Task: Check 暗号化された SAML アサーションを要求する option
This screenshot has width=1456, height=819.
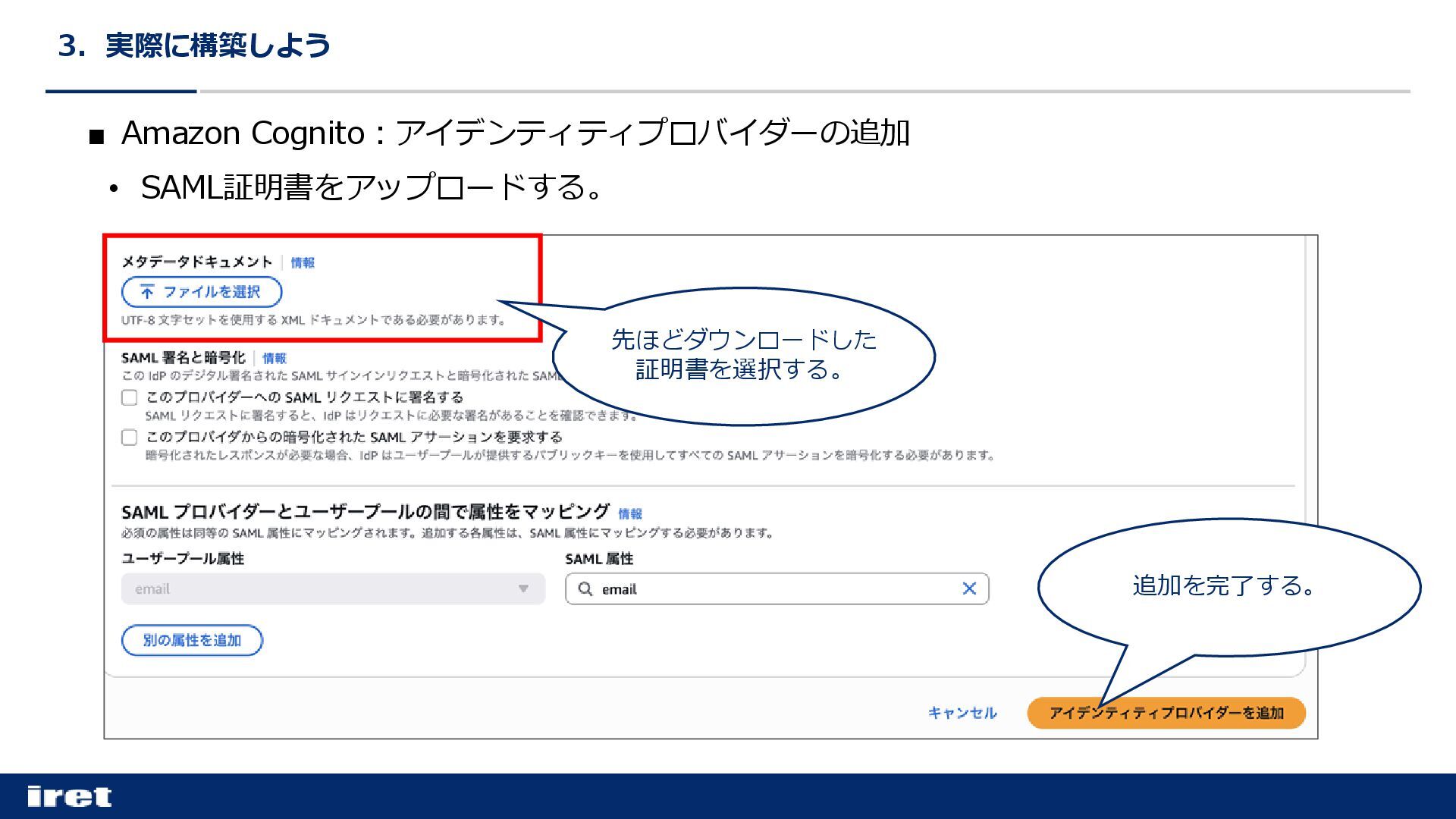Action: [x=130, y=438]
